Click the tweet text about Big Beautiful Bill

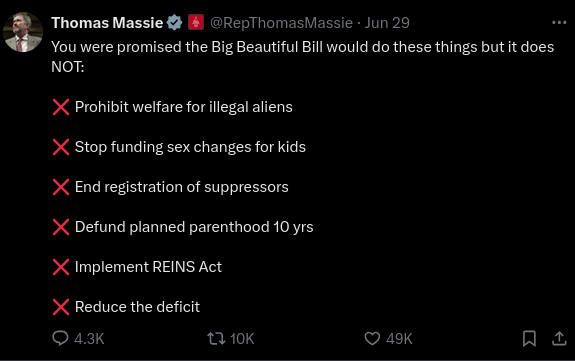(303, 57)
